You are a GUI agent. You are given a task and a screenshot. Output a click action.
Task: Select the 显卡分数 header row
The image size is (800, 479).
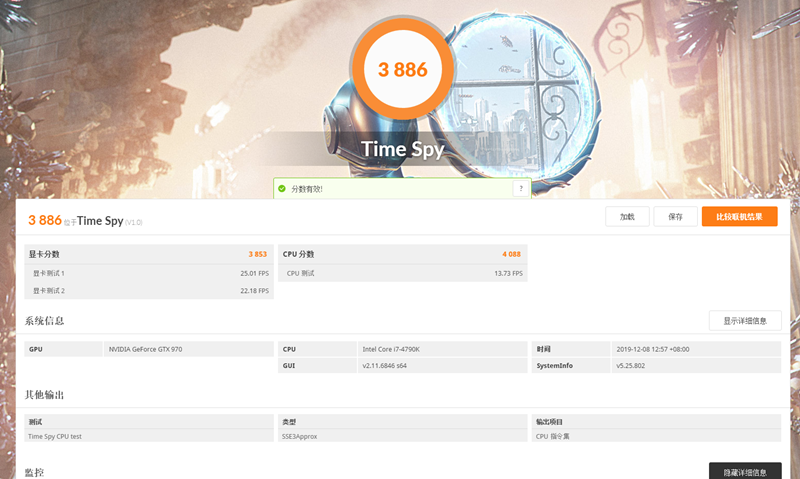click(149, 254)
